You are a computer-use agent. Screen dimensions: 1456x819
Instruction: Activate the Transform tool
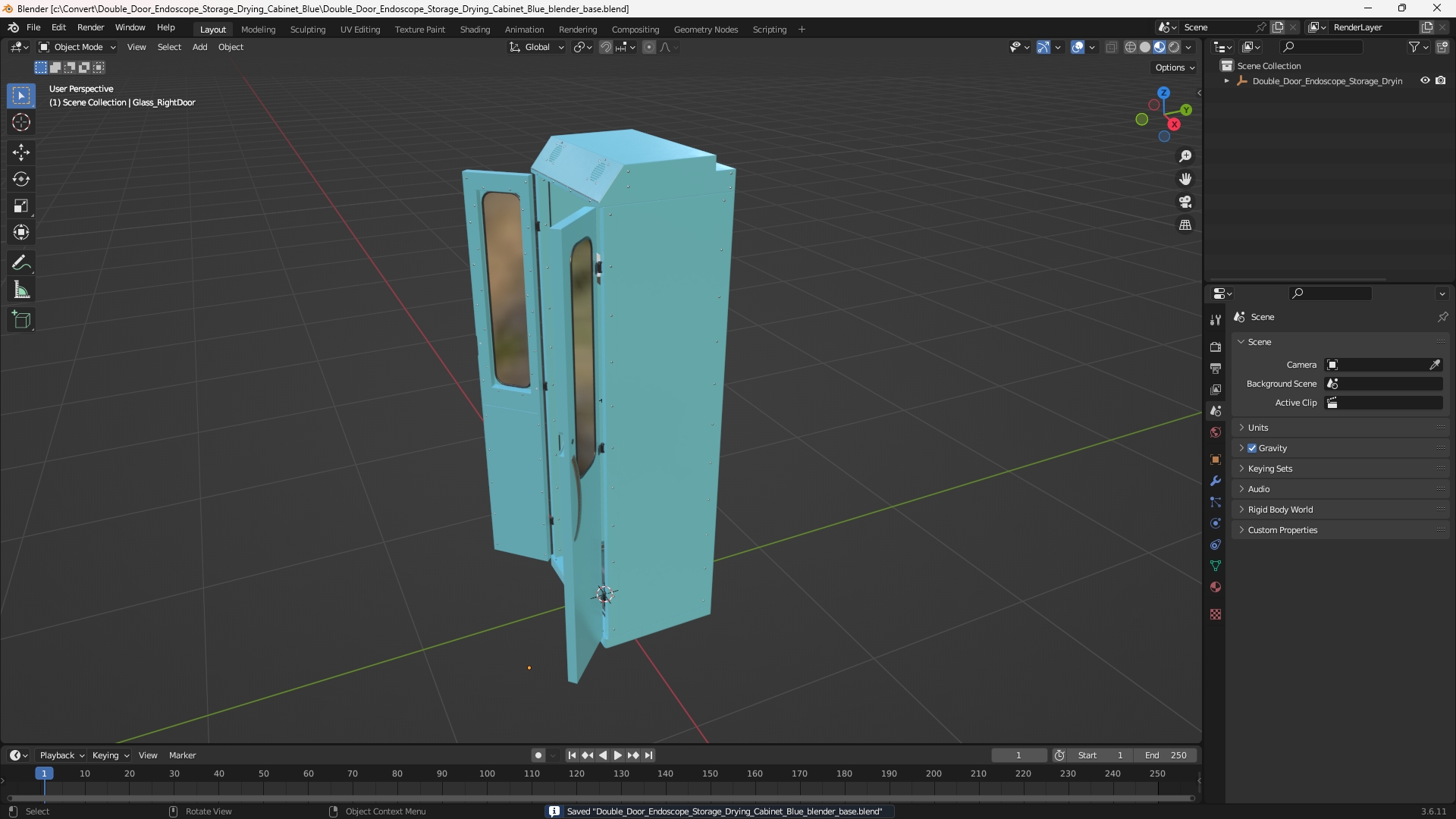pyautogui.click(x=21, y=232)
